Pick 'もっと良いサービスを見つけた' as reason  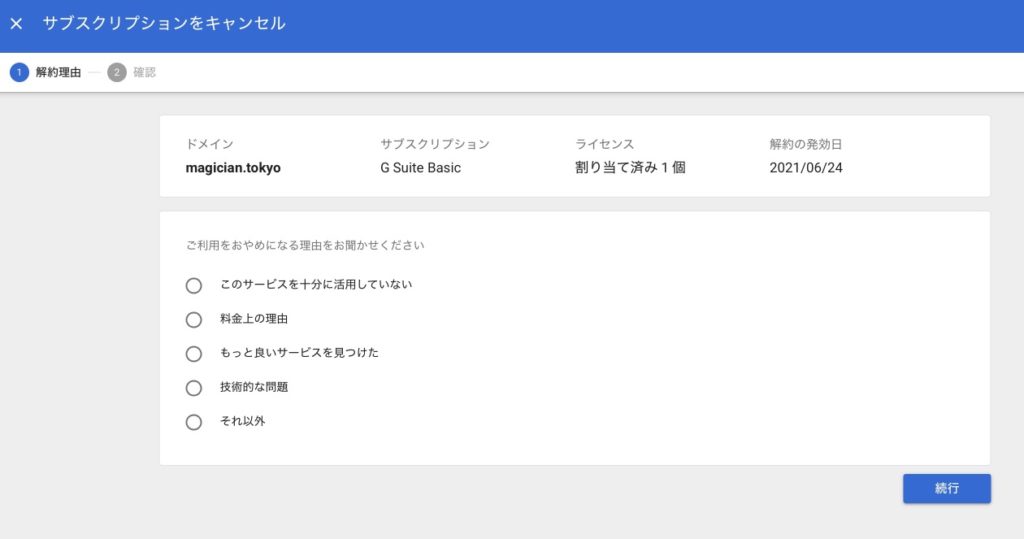pyautogui.click(x=194, y=354)
